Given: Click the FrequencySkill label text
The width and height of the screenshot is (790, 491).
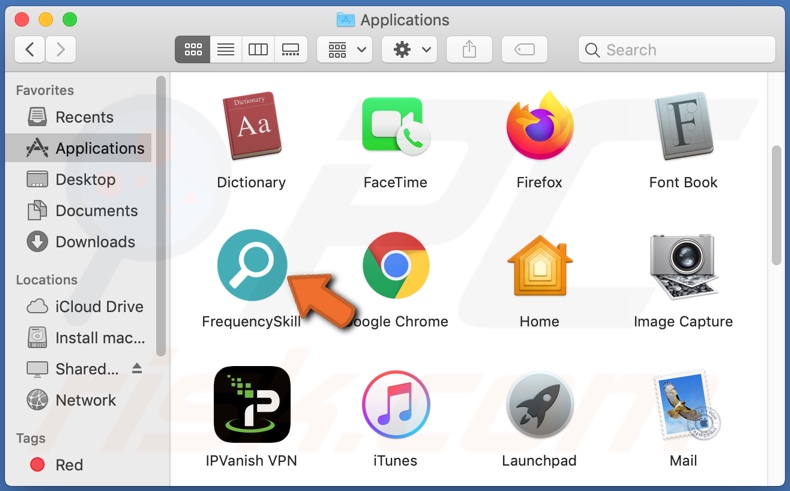Looking at the screenshot, I should (251, 321).
